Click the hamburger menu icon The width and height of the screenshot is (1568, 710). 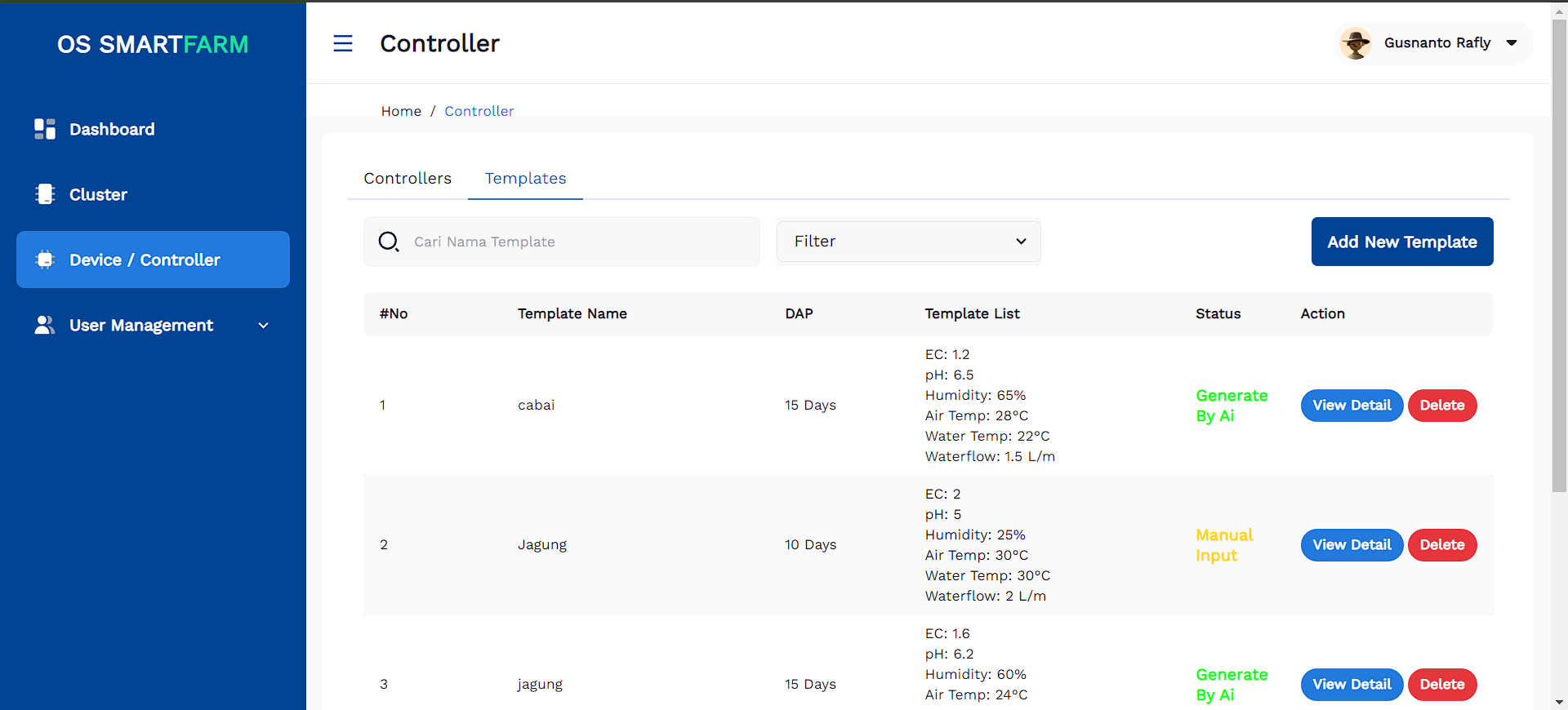pyautogui.click(x=343, y=43)
